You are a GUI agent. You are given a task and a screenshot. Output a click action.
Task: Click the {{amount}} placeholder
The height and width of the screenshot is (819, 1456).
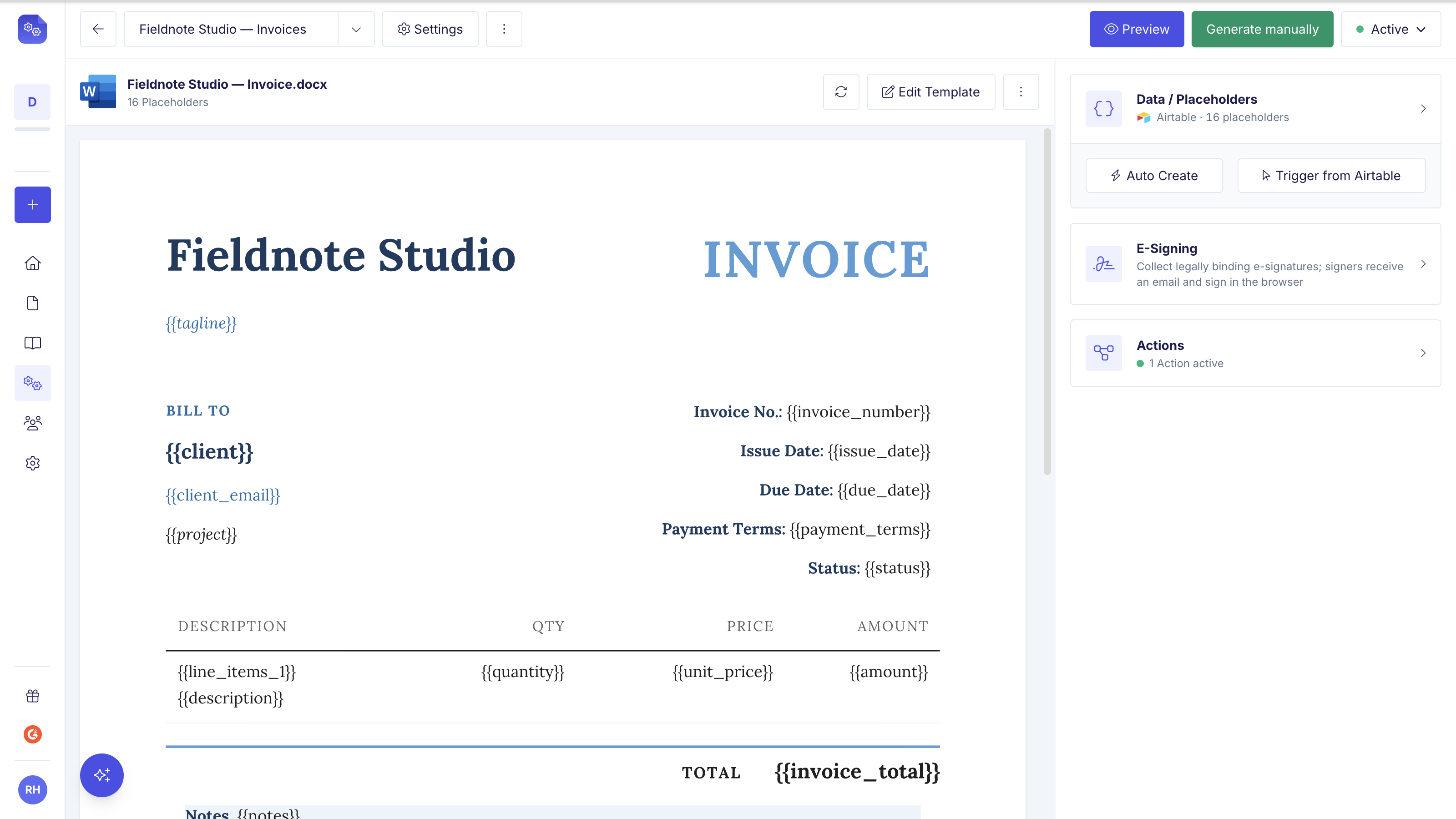[889, 672]
